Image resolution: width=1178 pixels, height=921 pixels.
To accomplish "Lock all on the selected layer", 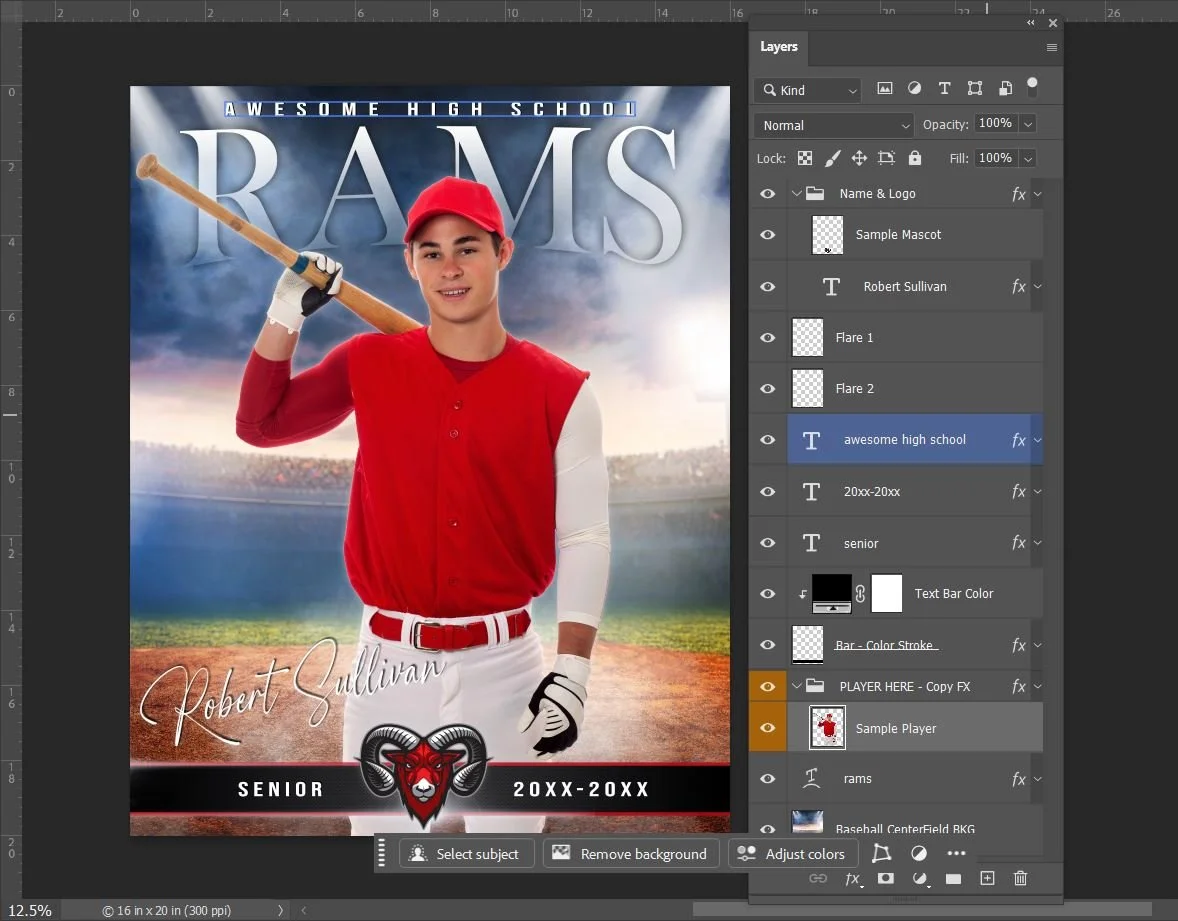I will (915, 158).
